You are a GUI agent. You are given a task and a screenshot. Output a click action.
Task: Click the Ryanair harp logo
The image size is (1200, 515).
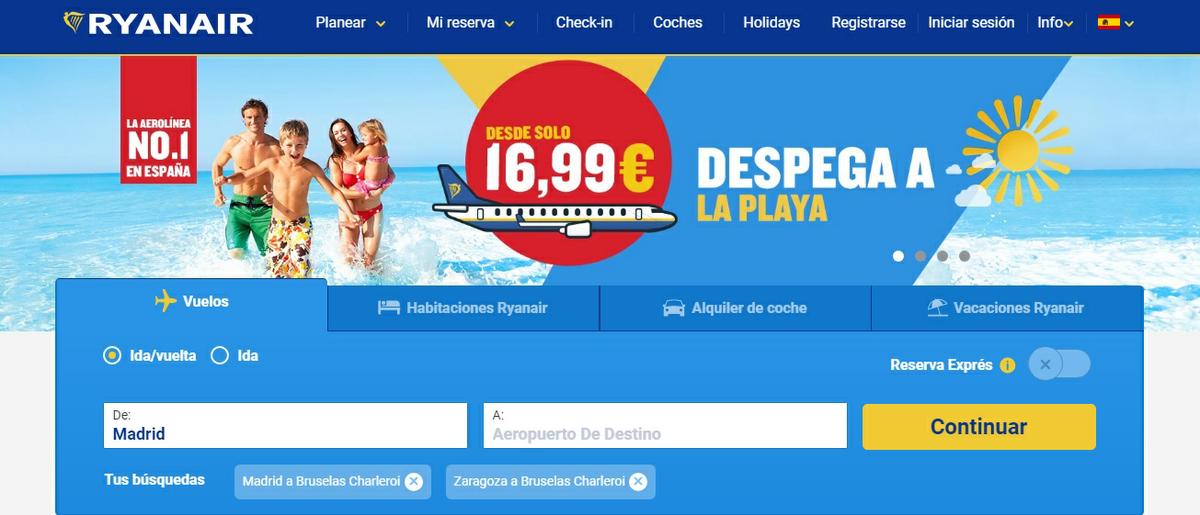(74, 22)
